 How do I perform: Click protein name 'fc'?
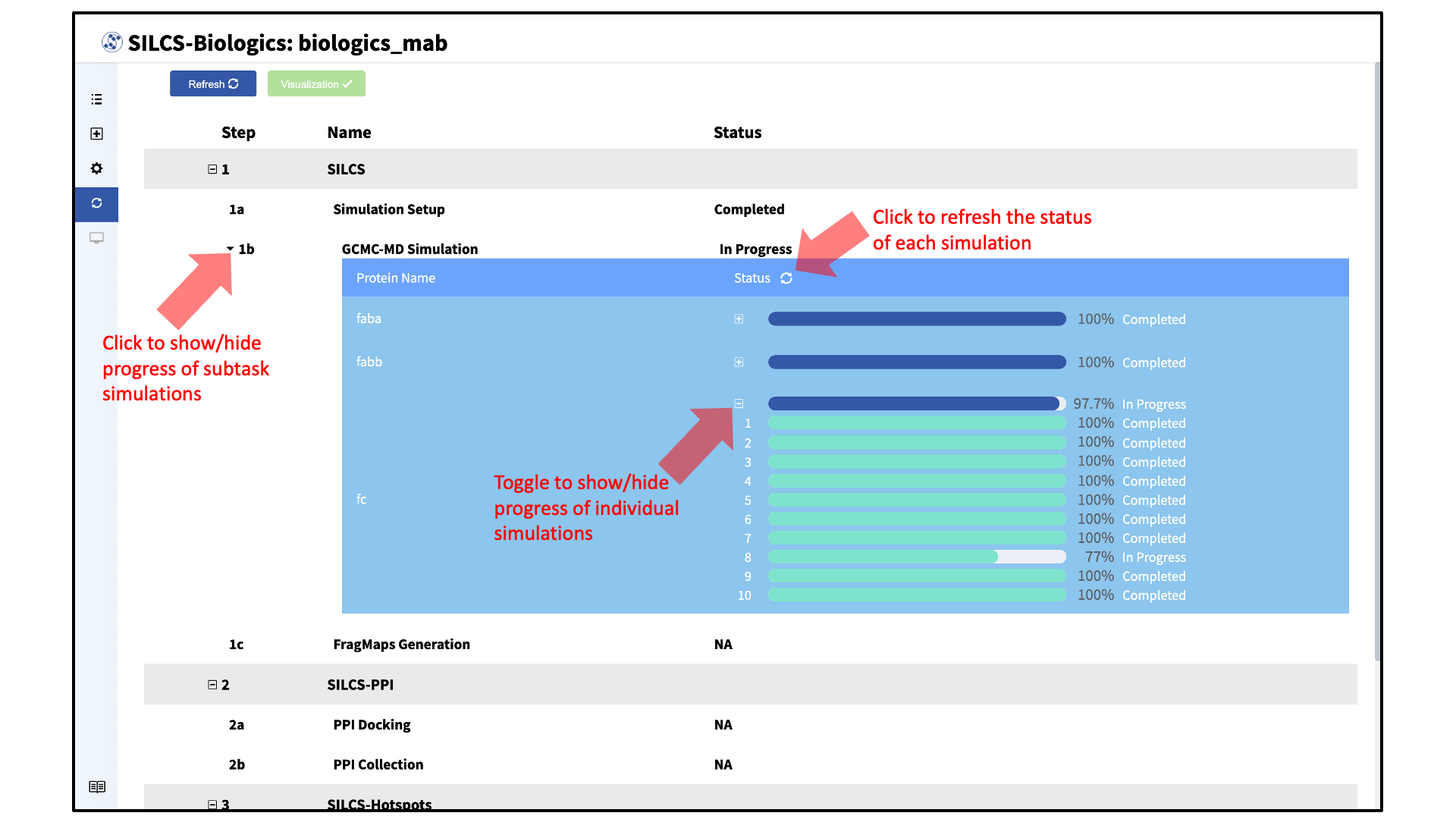point(361,499)
